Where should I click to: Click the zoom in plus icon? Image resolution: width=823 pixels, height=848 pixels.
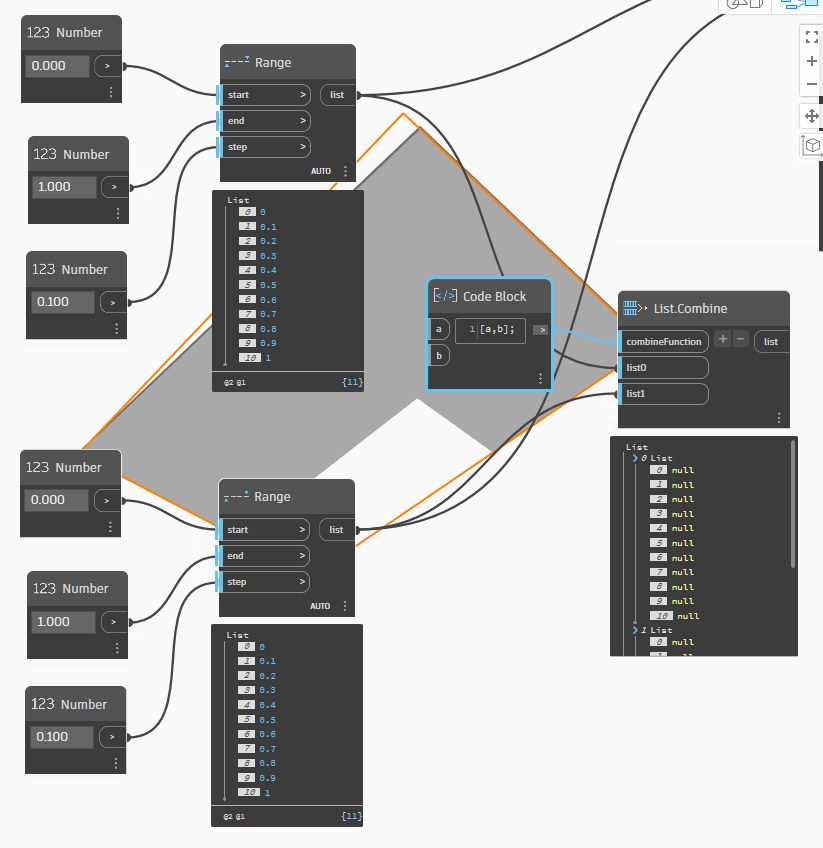pyautogui.click(x=811, y=61)
